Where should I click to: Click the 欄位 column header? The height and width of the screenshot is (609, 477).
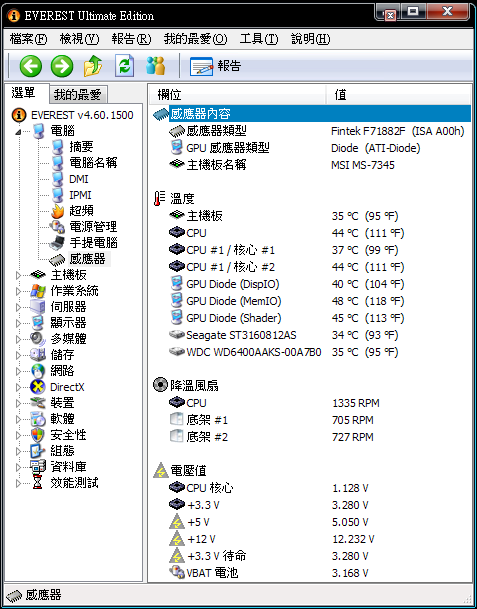pos(237,94)
